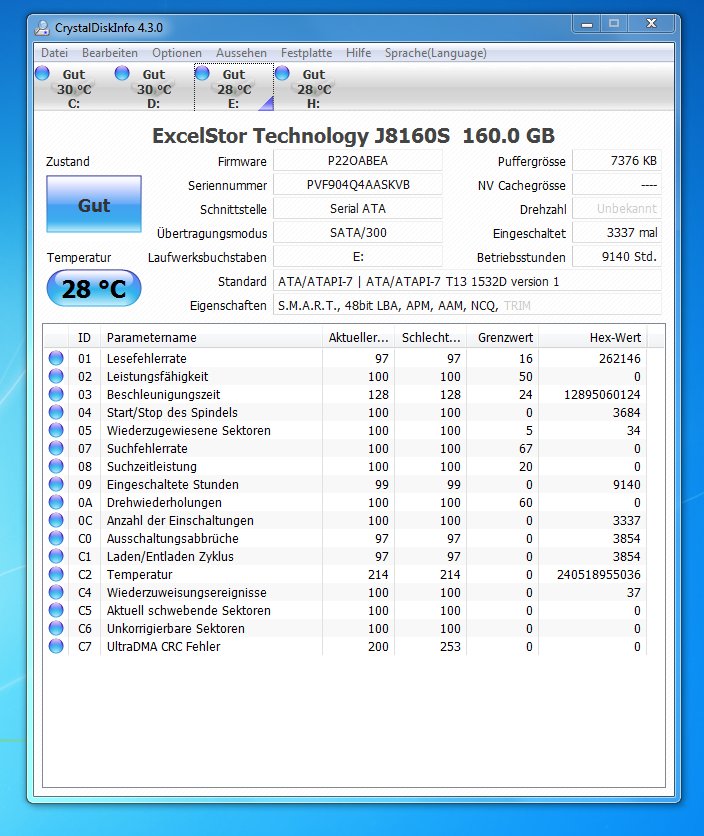Click the Puffergrösse field 7376 KB
Viewport: 704px width, 836px height.
[617, 161]
